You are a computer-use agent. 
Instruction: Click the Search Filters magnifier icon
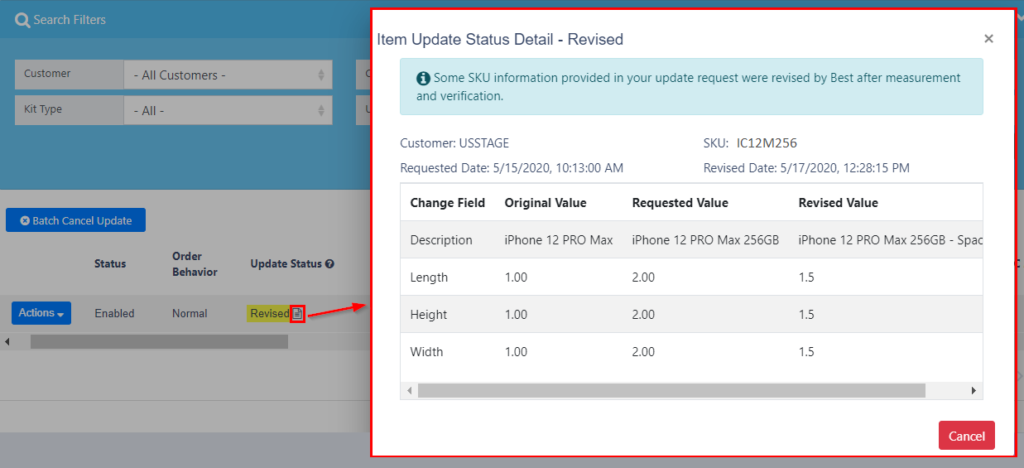pos(22,20)
